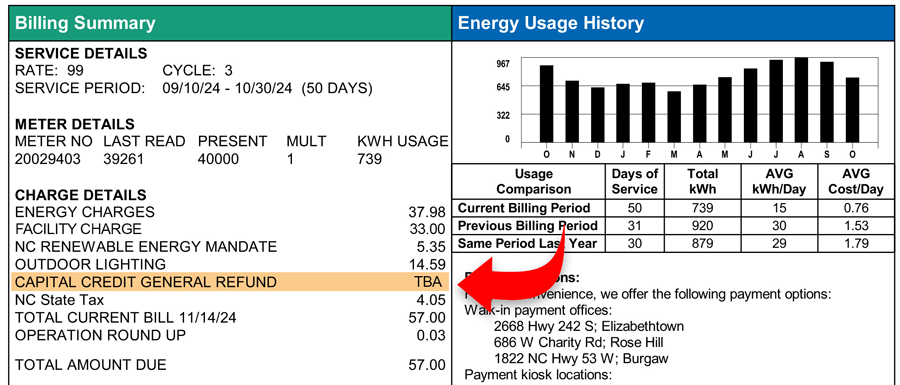The image size is (900, 385).
Task: Click the Payment kiosk locations text
Action: coord(539,376)
